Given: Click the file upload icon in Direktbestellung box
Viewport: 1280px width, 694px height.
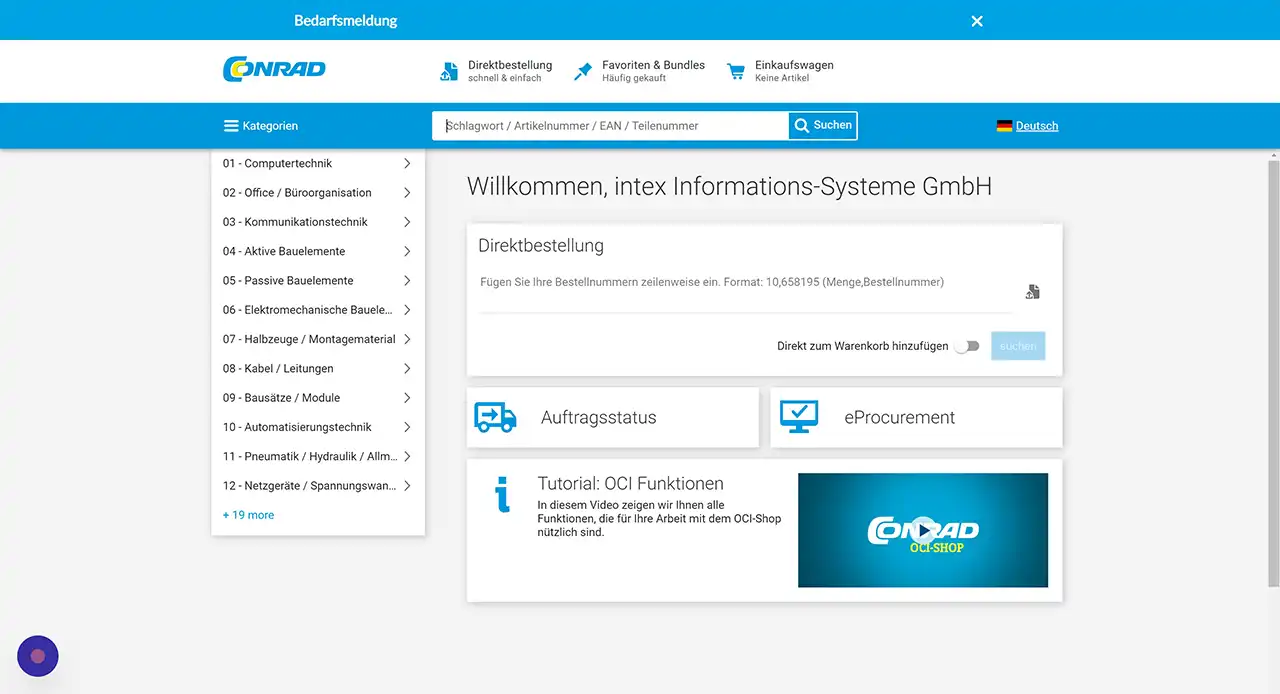Looking at the screenshot, I should tap(1032, 292).
